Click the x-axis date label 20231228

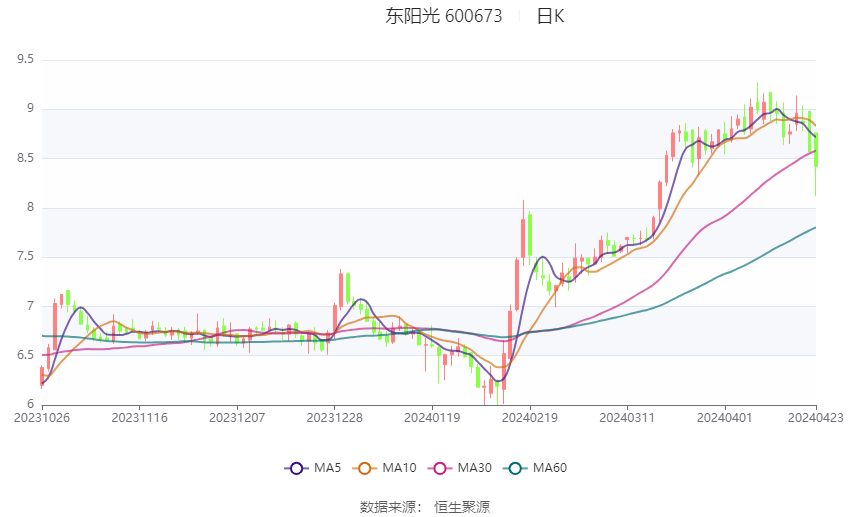point(334,418)
